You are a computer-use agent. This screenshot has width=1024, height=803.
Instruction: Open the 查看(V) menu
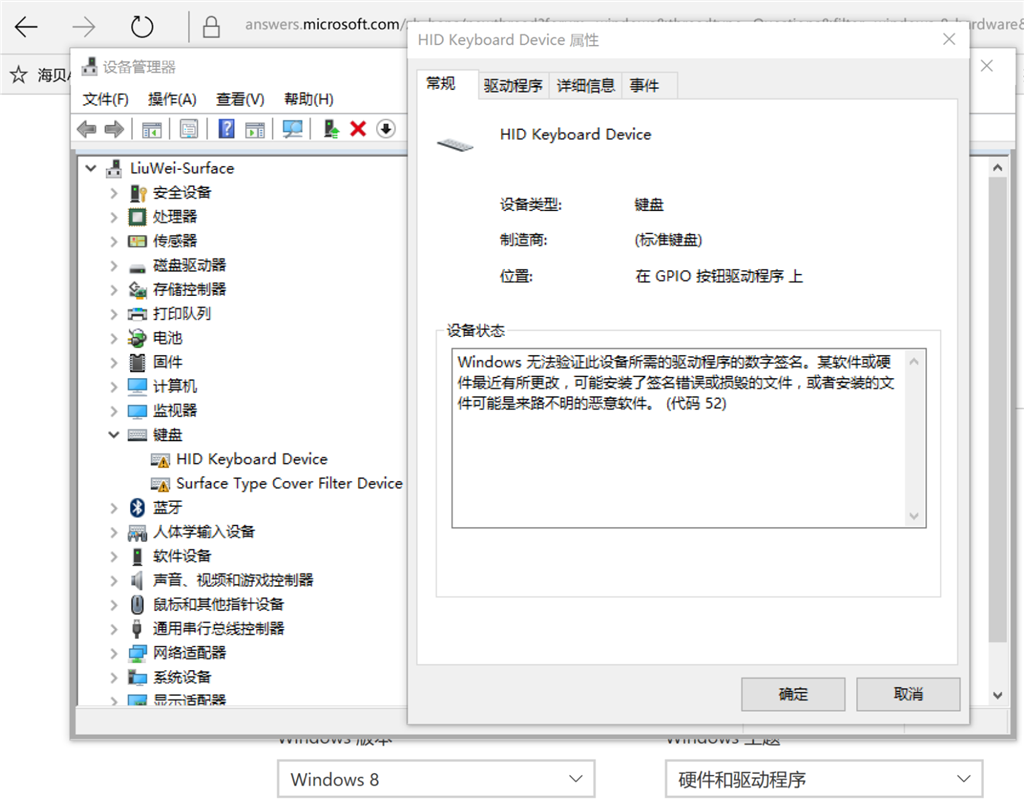pos(240,99)
